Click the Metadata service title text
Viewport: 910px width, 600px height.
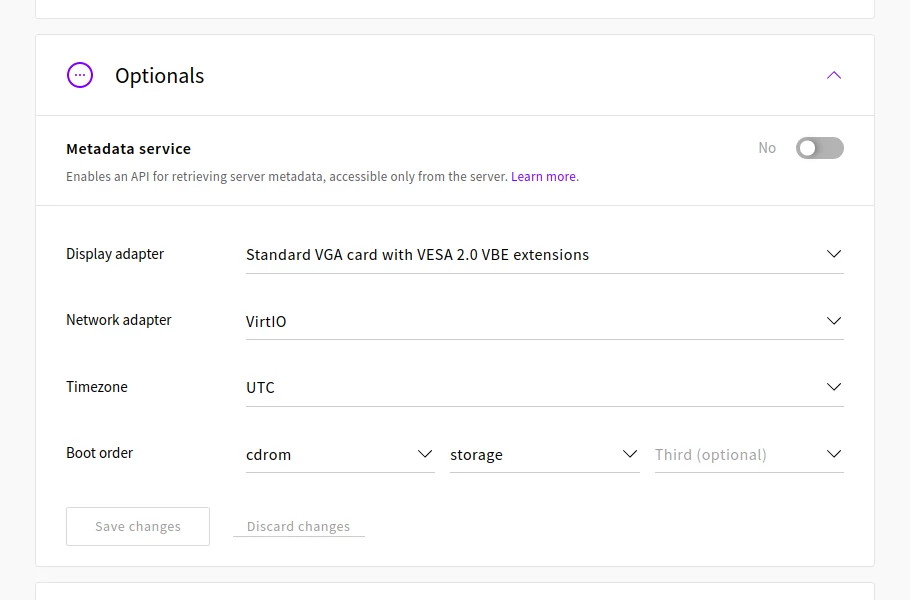pyautogui.click(x=128, y=149)
